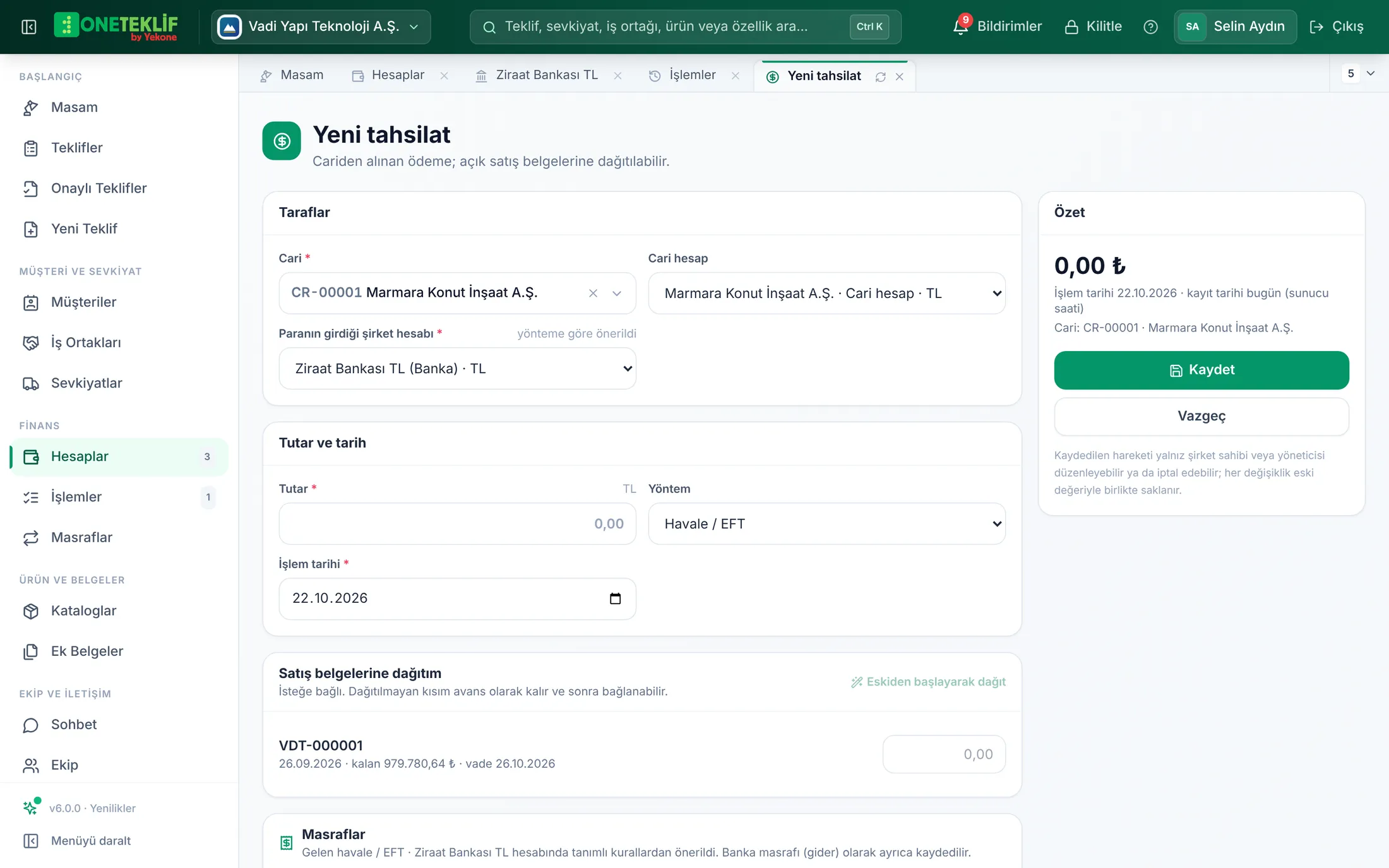Switch to the Ziraat Bankası TL tab
Viewport: 1389px width, 868px height.
[x=537, y=75]
